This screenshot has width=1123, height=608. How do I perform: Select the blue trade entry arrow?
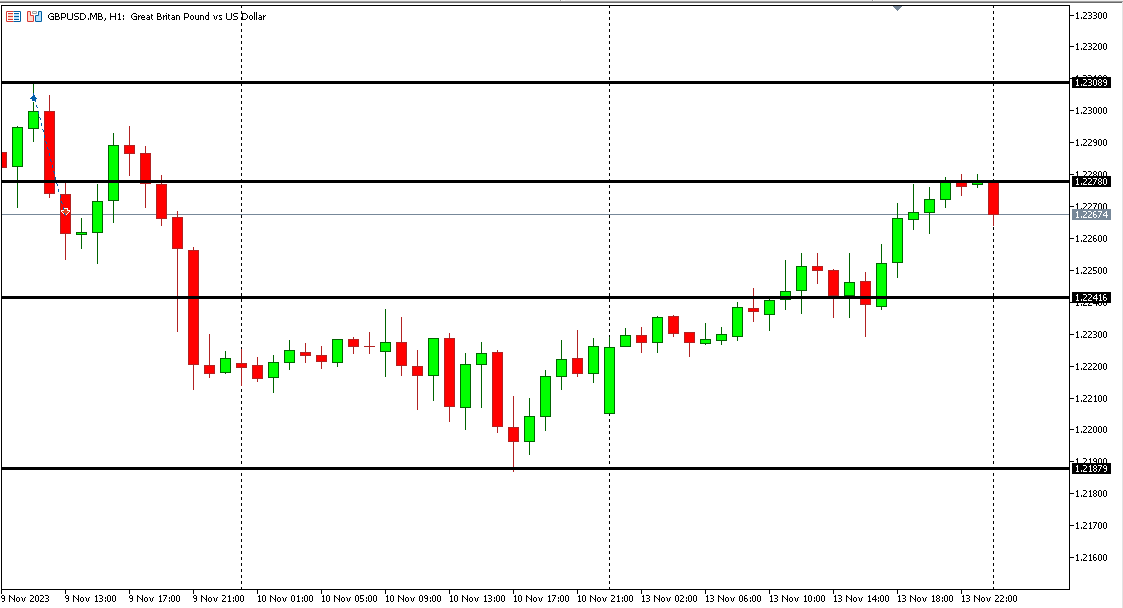pos(34,98)
